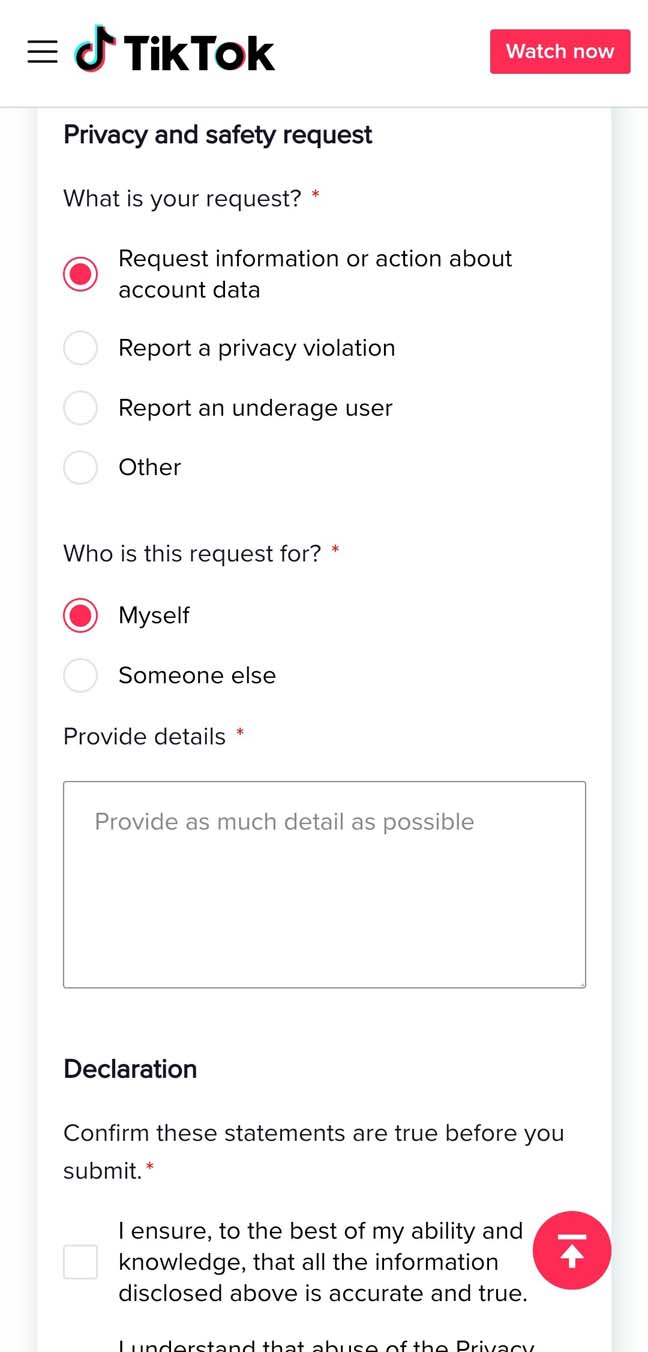Select the account data request radio button

80,274
